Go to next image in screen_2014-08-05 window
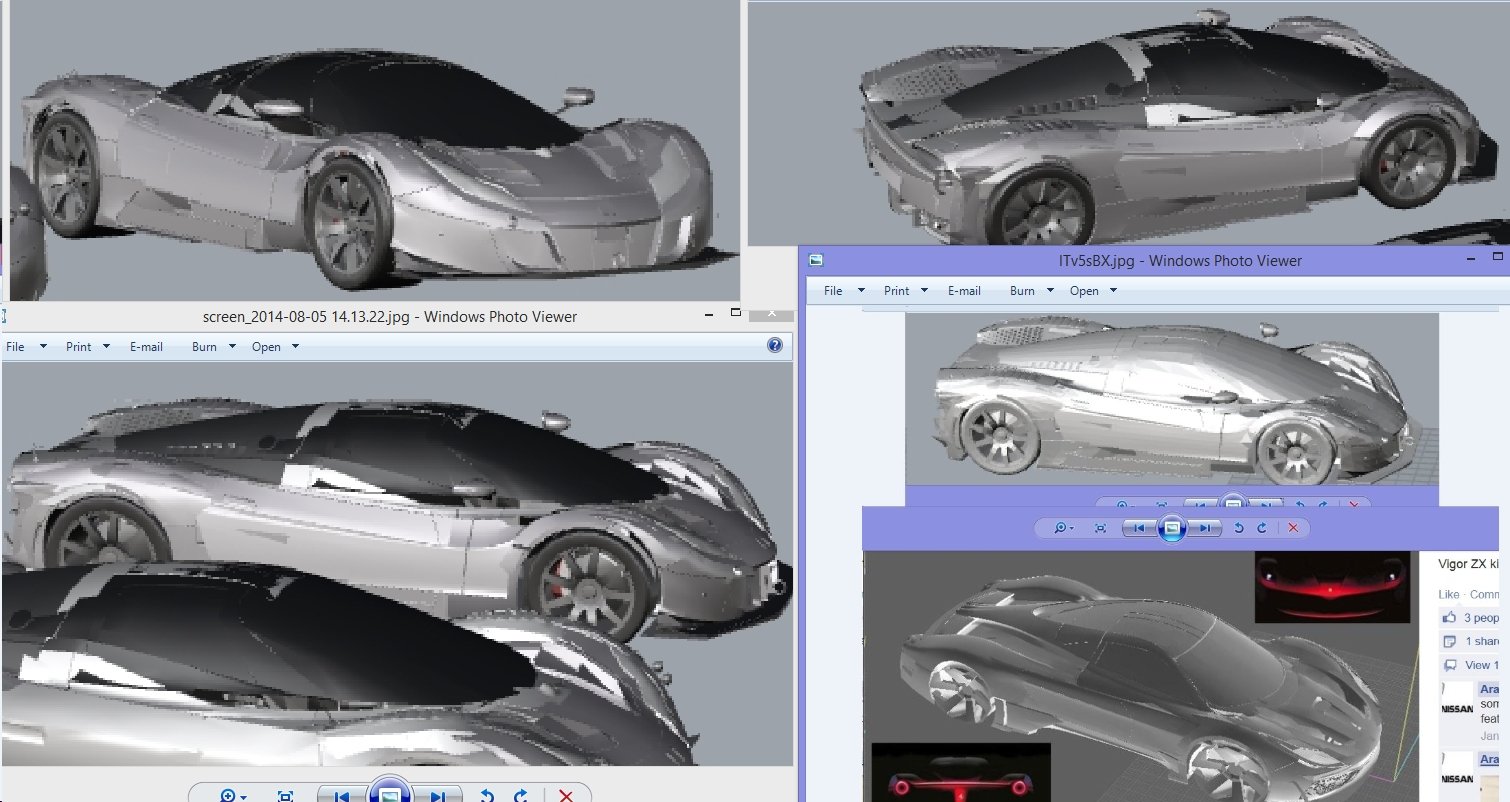The image size is (1510, 802). pyautogui.click(x=438, y=796)
